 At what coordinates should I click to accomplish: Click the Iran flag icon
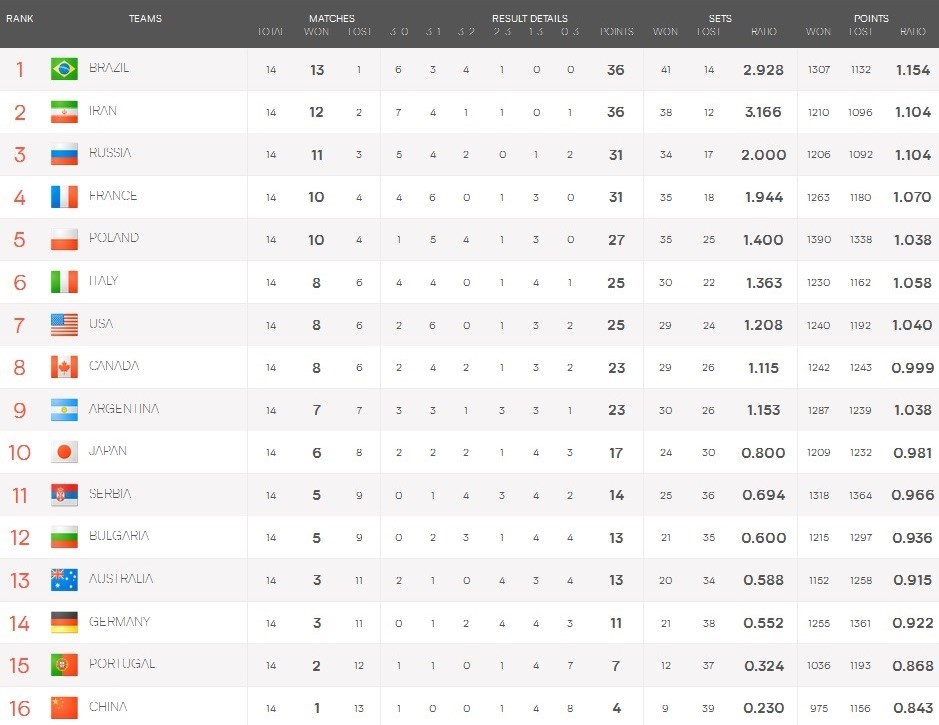click(x=64, y=112)
